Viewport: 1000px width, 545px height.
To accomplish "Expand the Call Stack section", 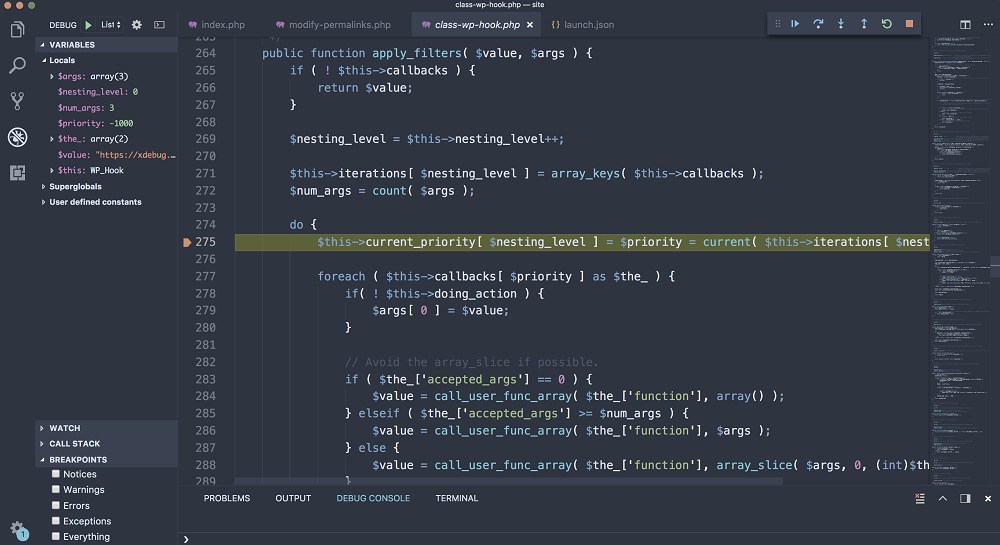I will click(74, 444).
